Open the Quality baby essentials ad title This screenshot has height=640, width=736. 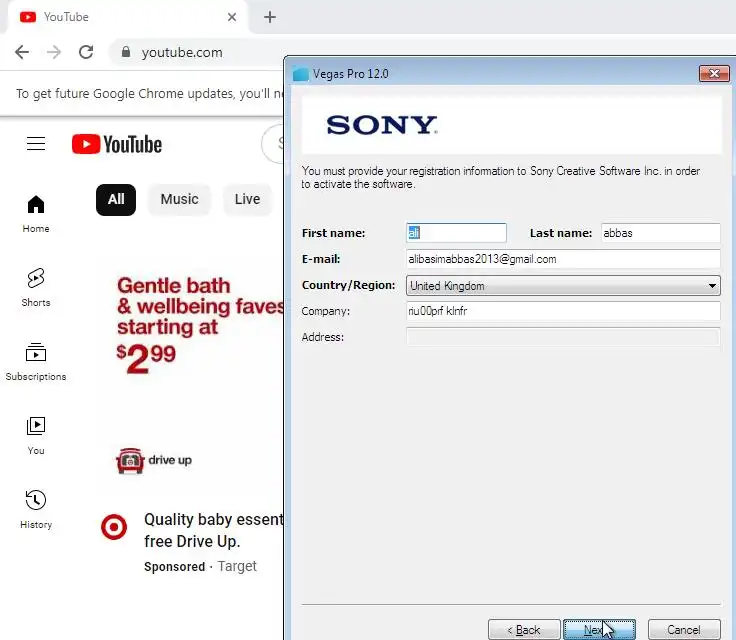[x=214, y=530]
